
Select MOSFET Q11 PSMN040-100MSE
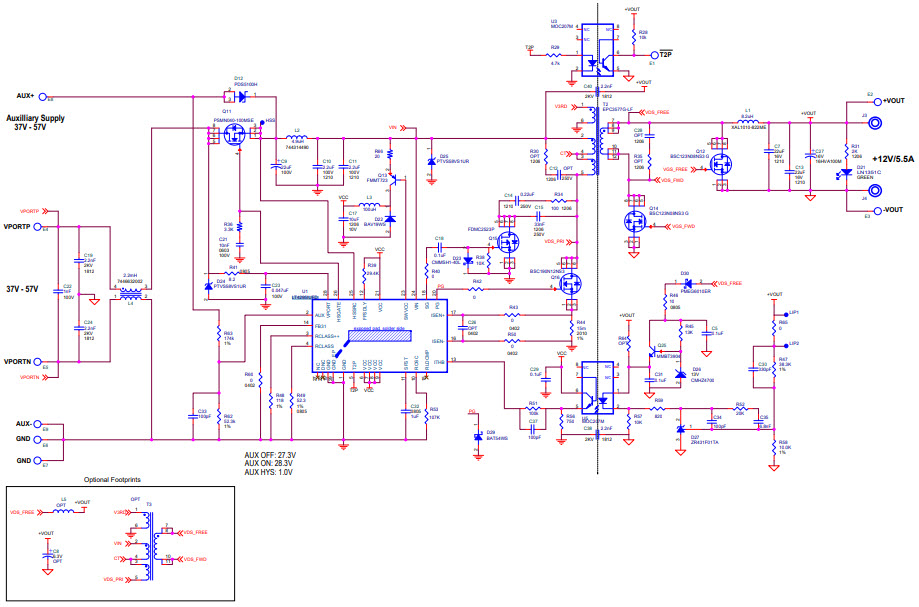234,132
